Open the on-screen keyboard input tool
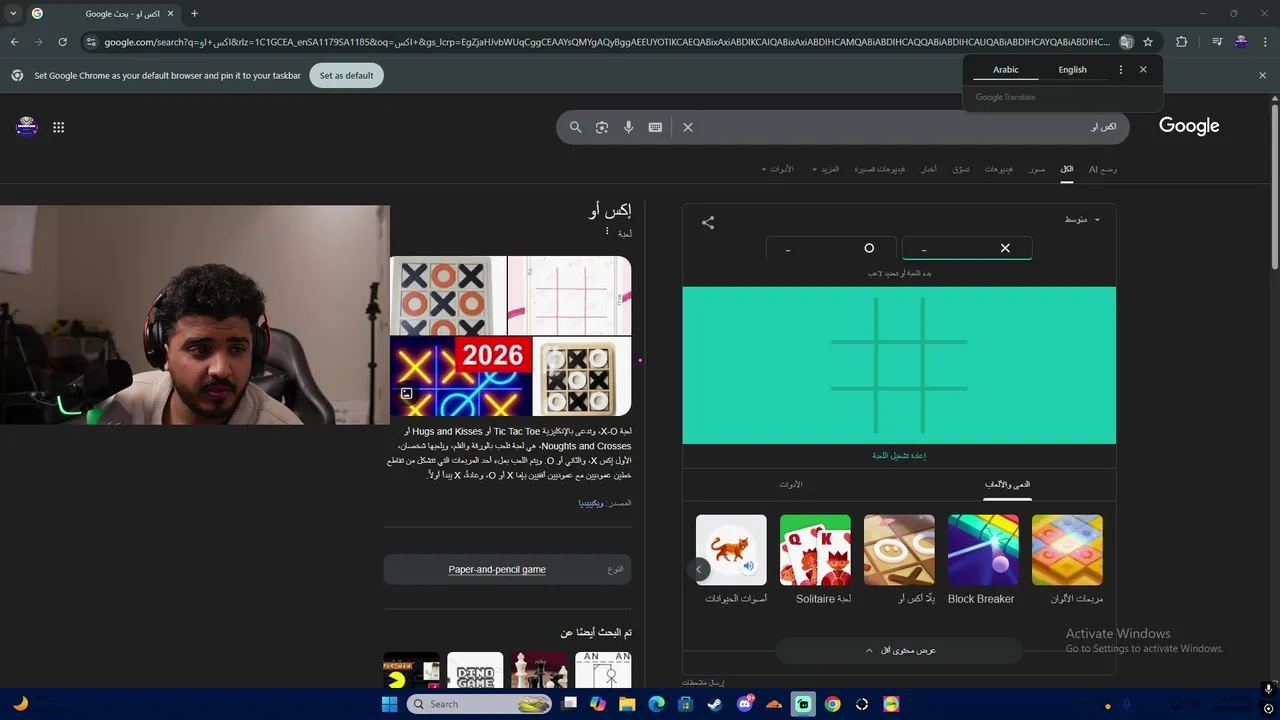The width and height of the screenshot is (1280, 720). [x=655, y=127]
